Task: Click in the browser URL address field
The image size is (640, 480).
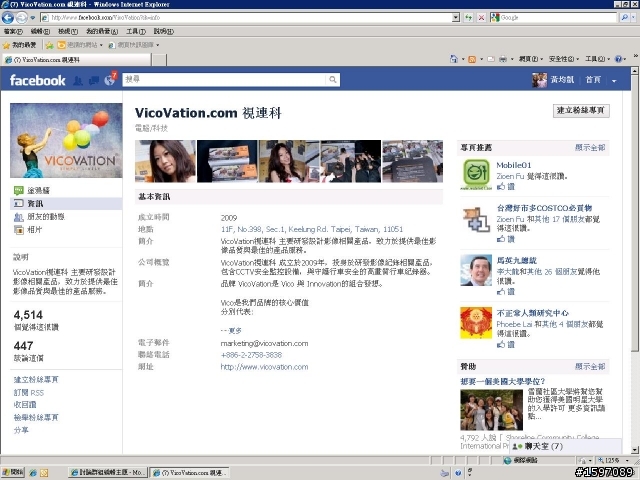Action: 247,18
